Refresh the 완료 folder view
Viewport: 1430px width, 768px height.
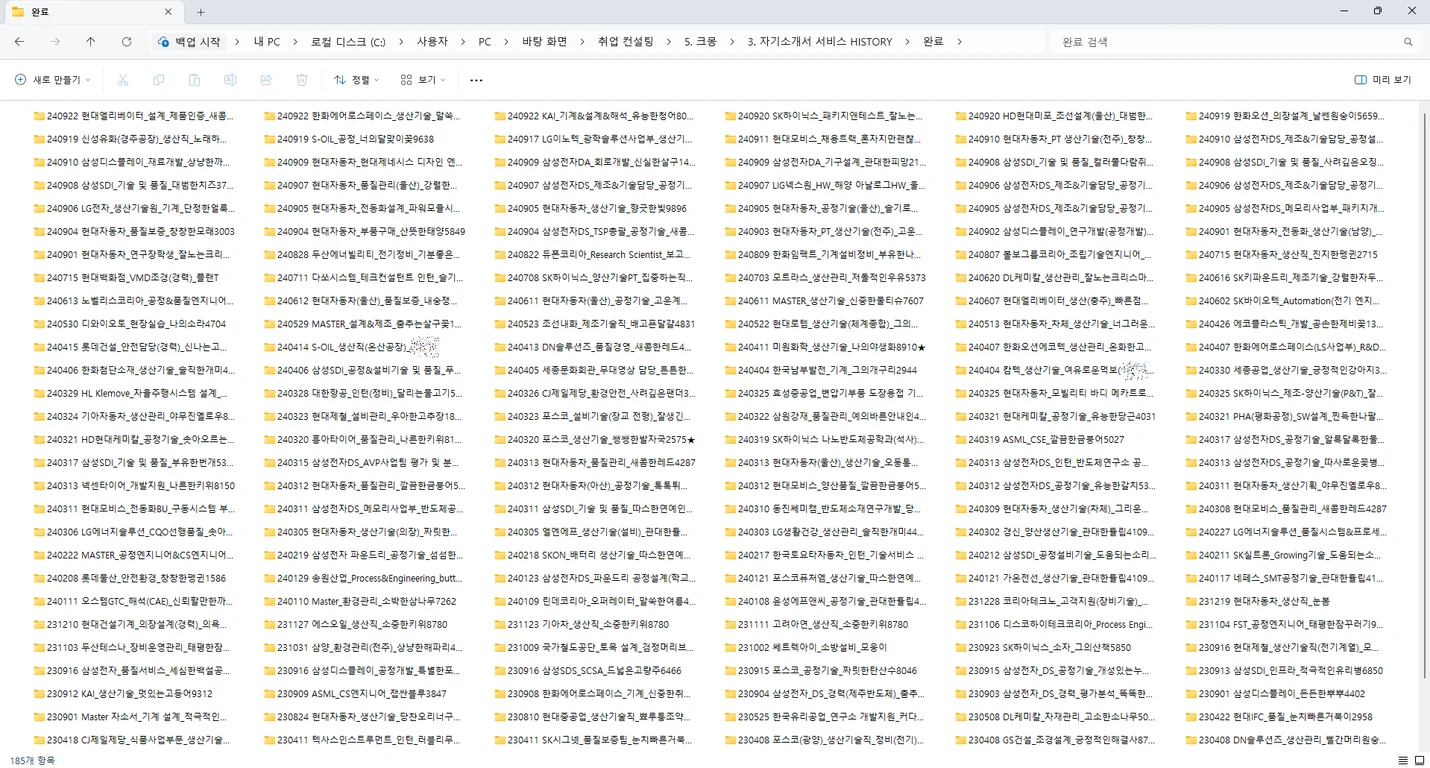click(126, 42)
